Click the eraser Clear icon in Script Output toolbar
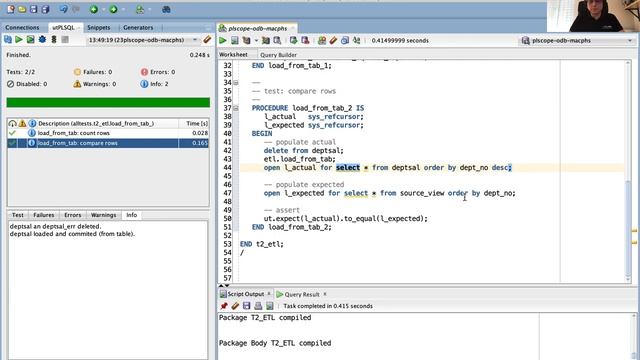The width and height of the screenshot is (640, 360). click(x=235, y=306)
